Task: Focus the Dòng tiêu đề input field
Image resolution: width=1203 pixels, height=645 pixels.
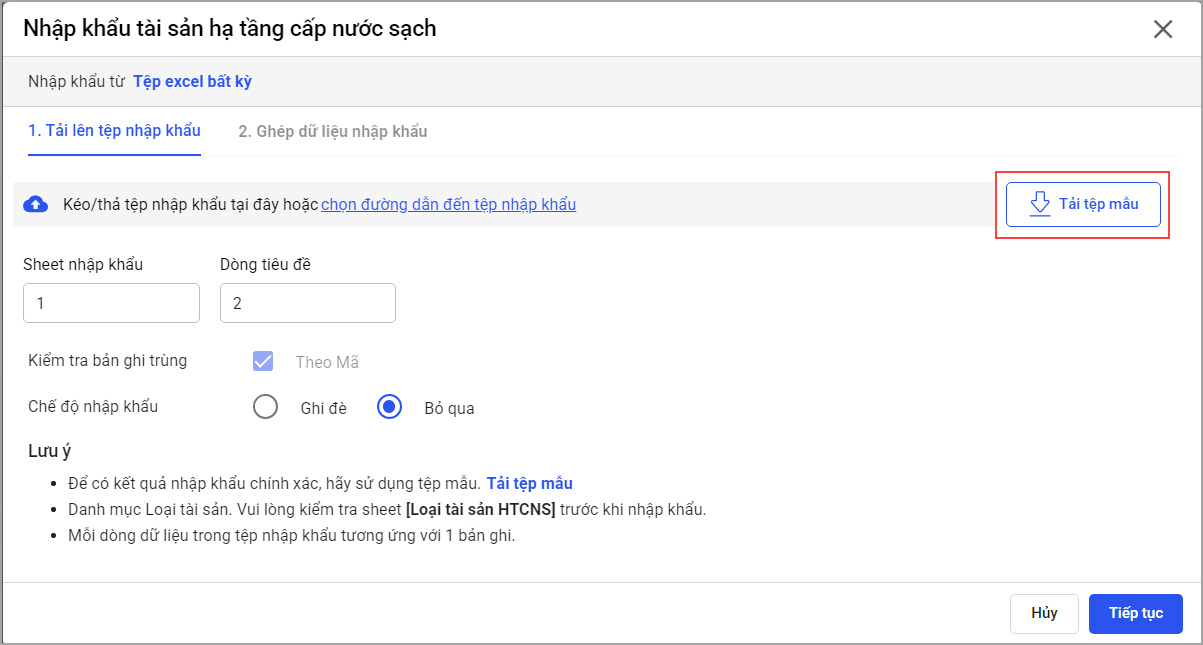Action: [x=307, y=303]
